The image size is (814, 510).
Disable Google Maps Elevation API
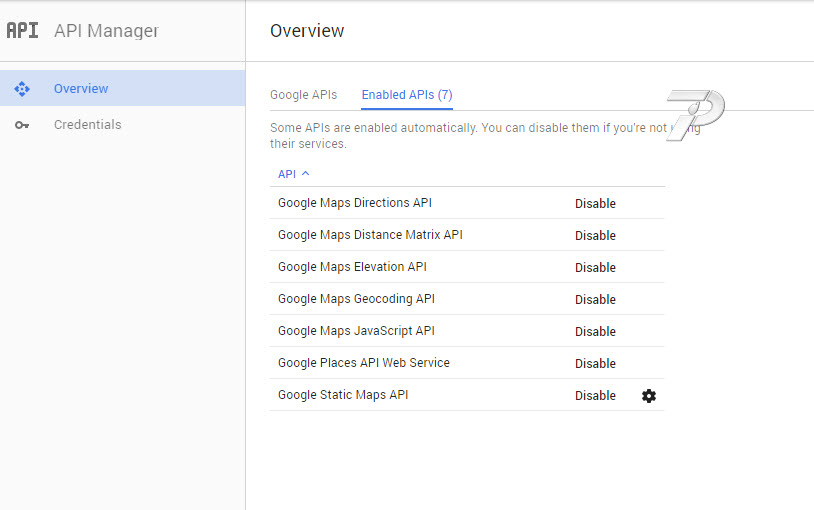point(595,267)
